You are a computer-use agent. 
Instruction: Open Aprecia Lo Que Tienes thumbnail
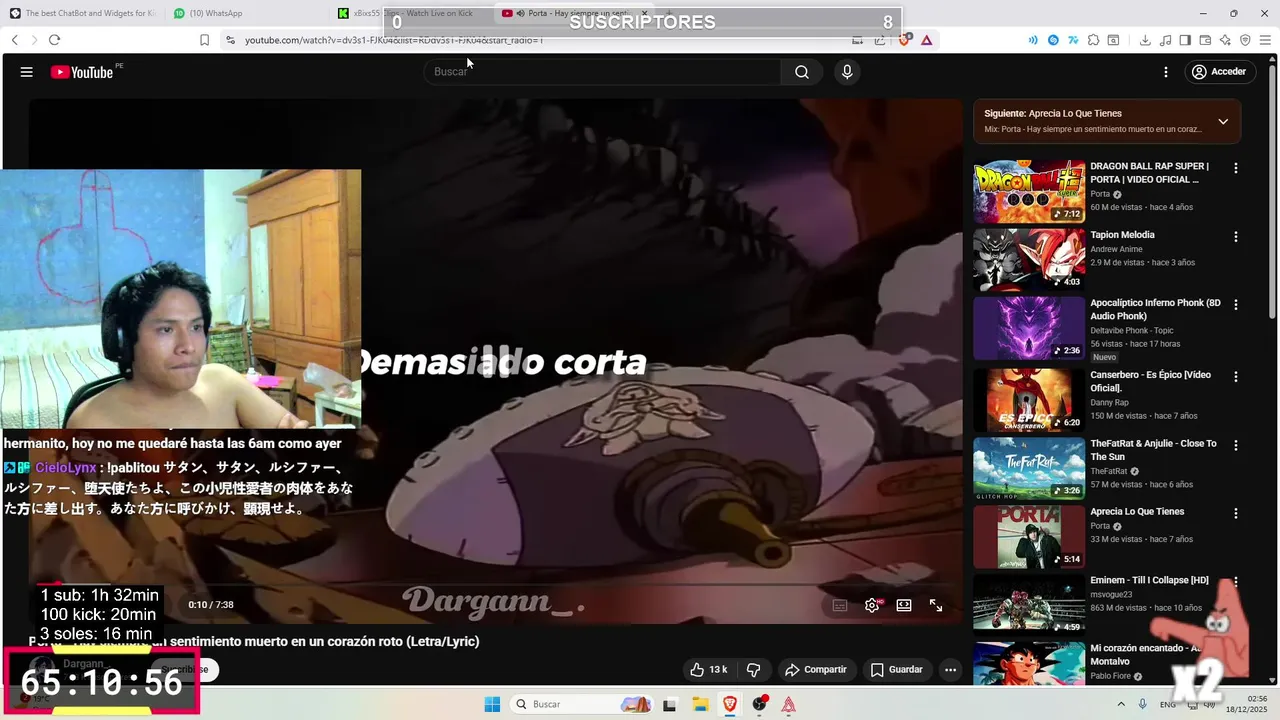tap(1029, 537)
